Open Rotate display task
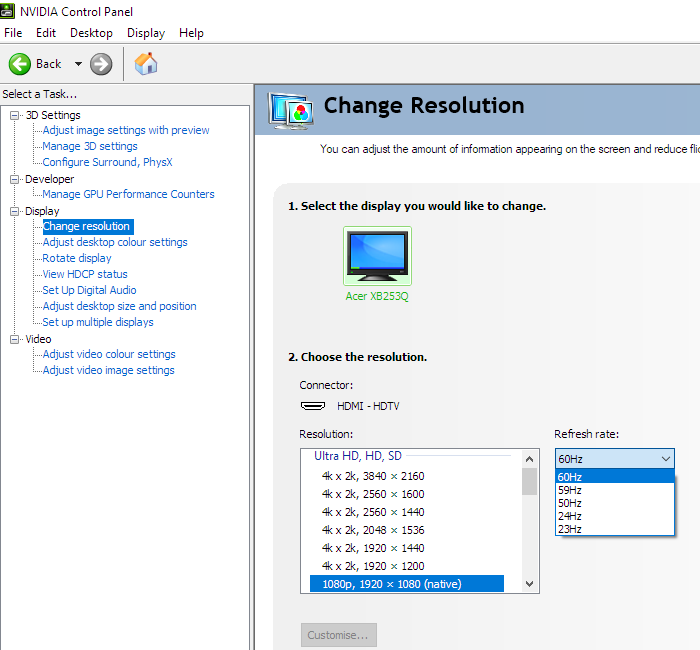 [77, 258]
